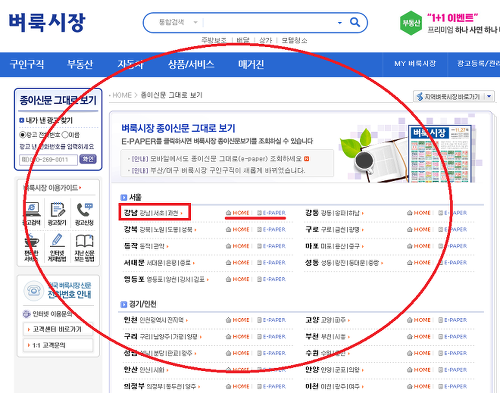500x393 pixels.
Task: Click the magnifier search icon
Action: [x=355, y=22]
